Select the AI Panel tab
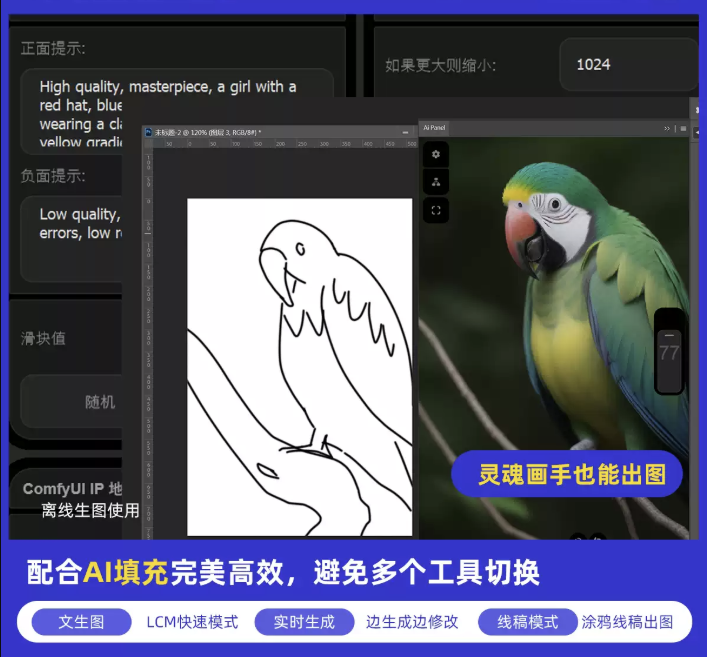Image resolution: width=707 pixels, height=657 pixels. point(434,128)
